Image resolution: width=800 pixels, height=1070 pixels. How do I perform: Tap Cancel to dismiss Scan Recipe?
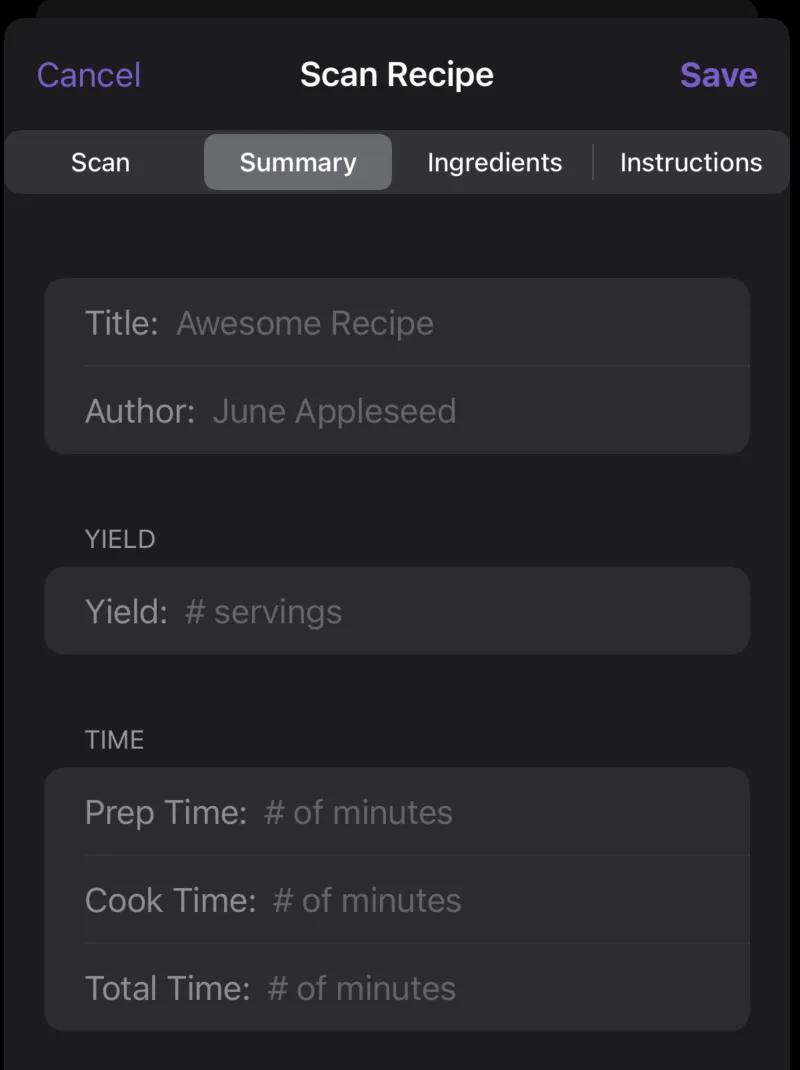89,75
